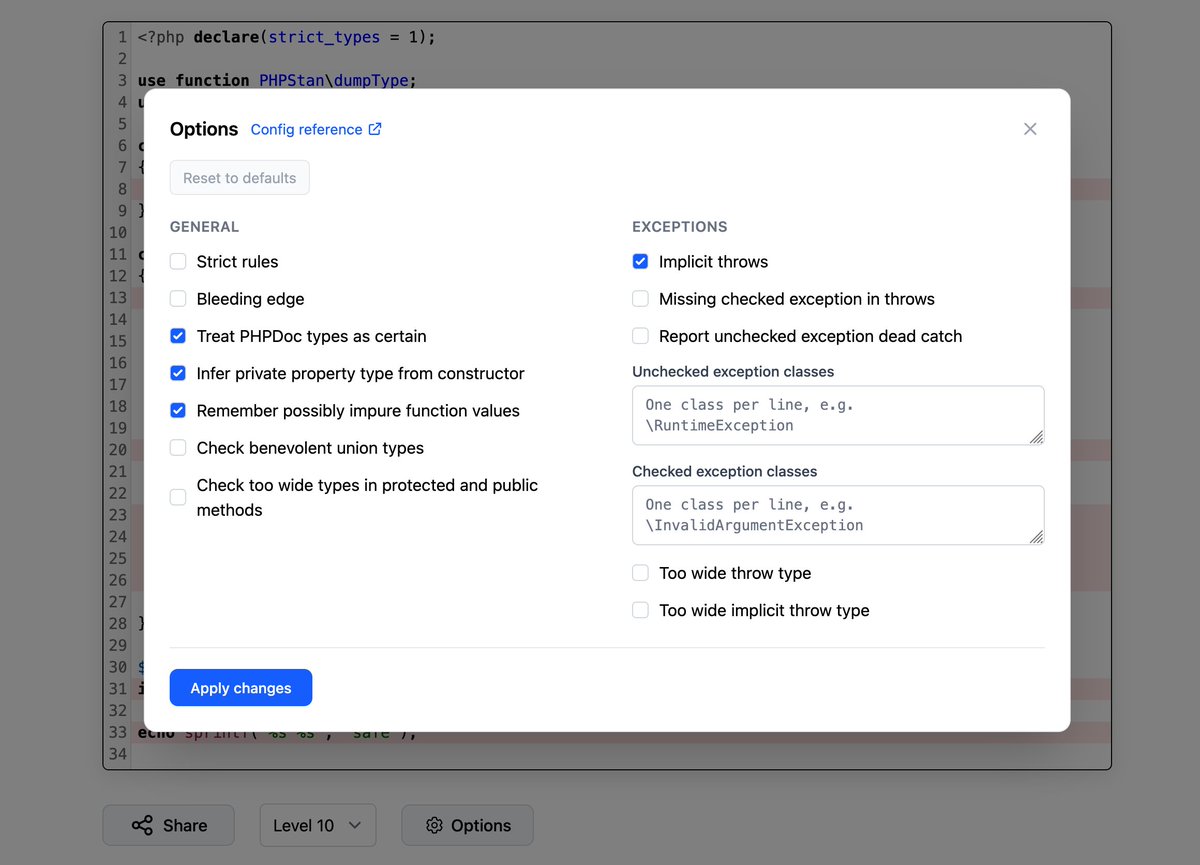Click the GENERAL section heading
Viewport: 1200px width, 865px height.
point(204,227)
